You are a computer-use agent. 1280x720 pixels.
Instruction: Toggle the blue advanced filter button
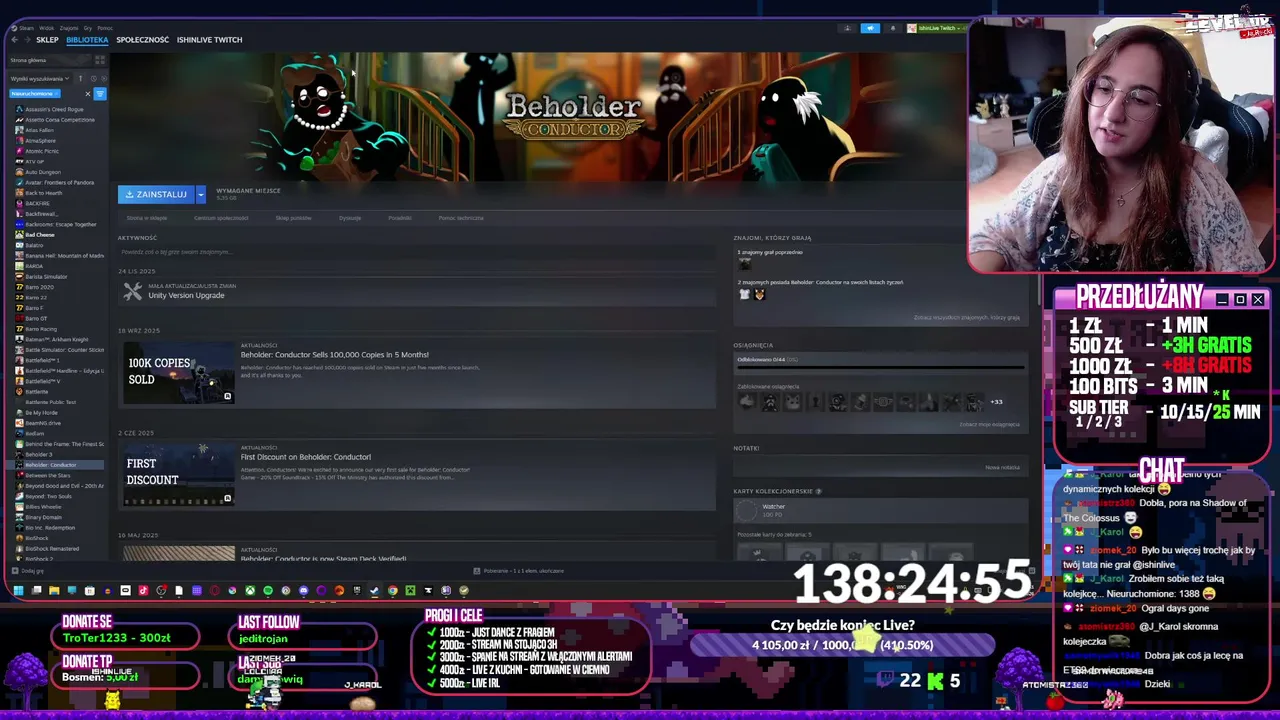[99, 94]
